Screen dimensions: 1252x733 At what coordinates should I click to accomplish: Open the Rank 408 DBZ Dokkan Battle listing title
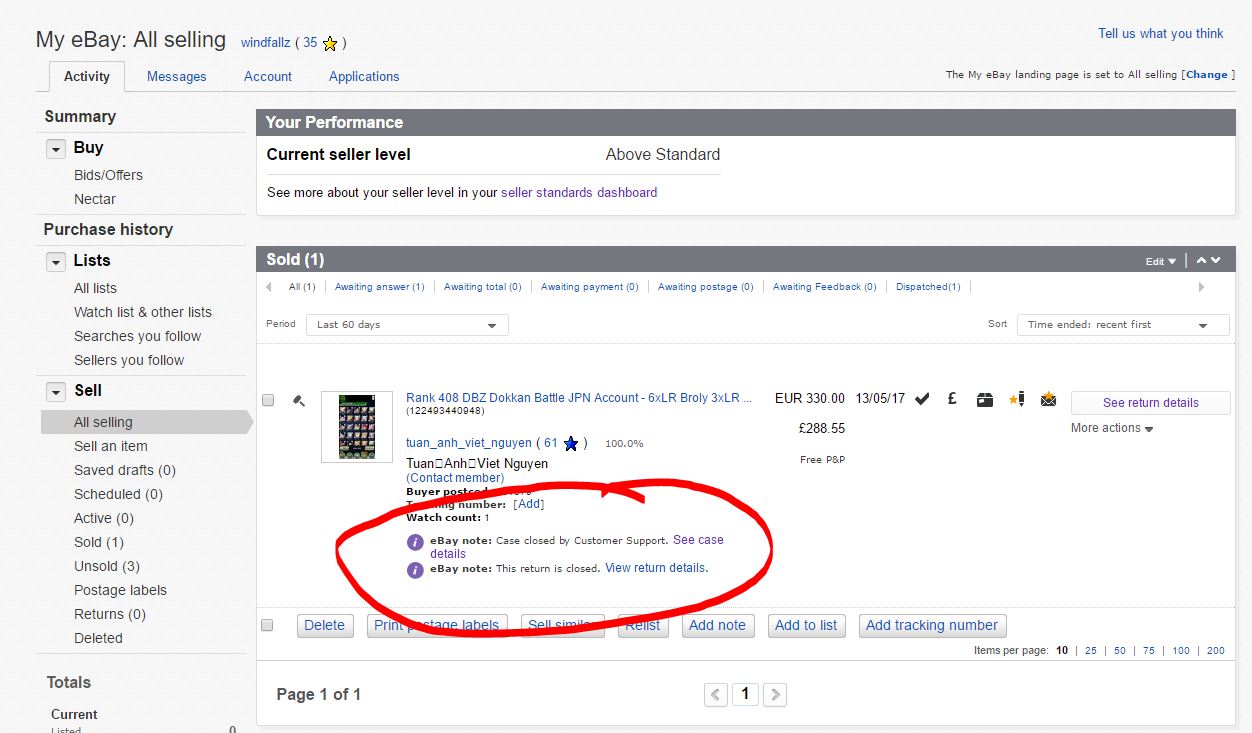coord(579,398)
